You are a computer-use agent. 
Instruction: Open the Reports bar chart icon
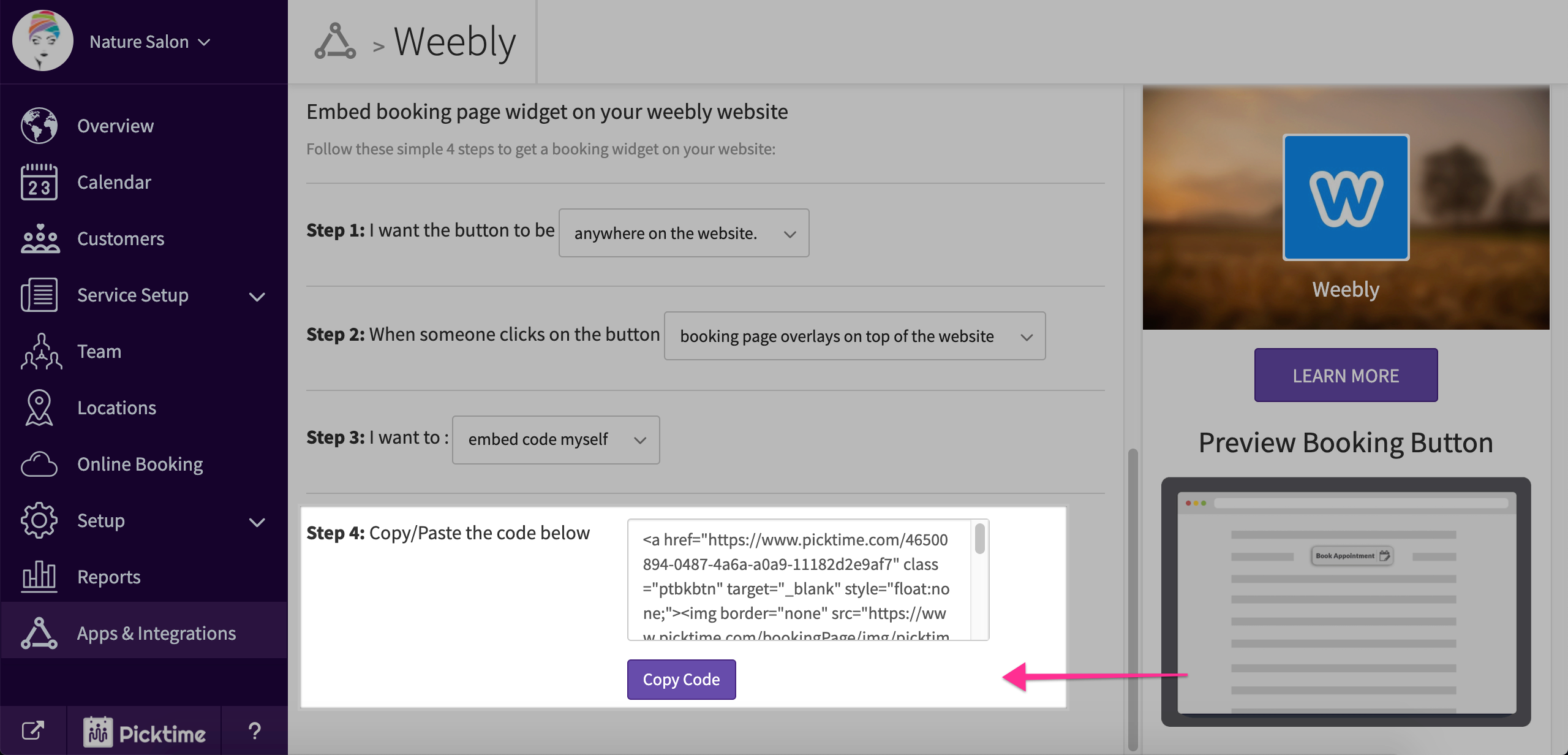click(x=39, y=577)
